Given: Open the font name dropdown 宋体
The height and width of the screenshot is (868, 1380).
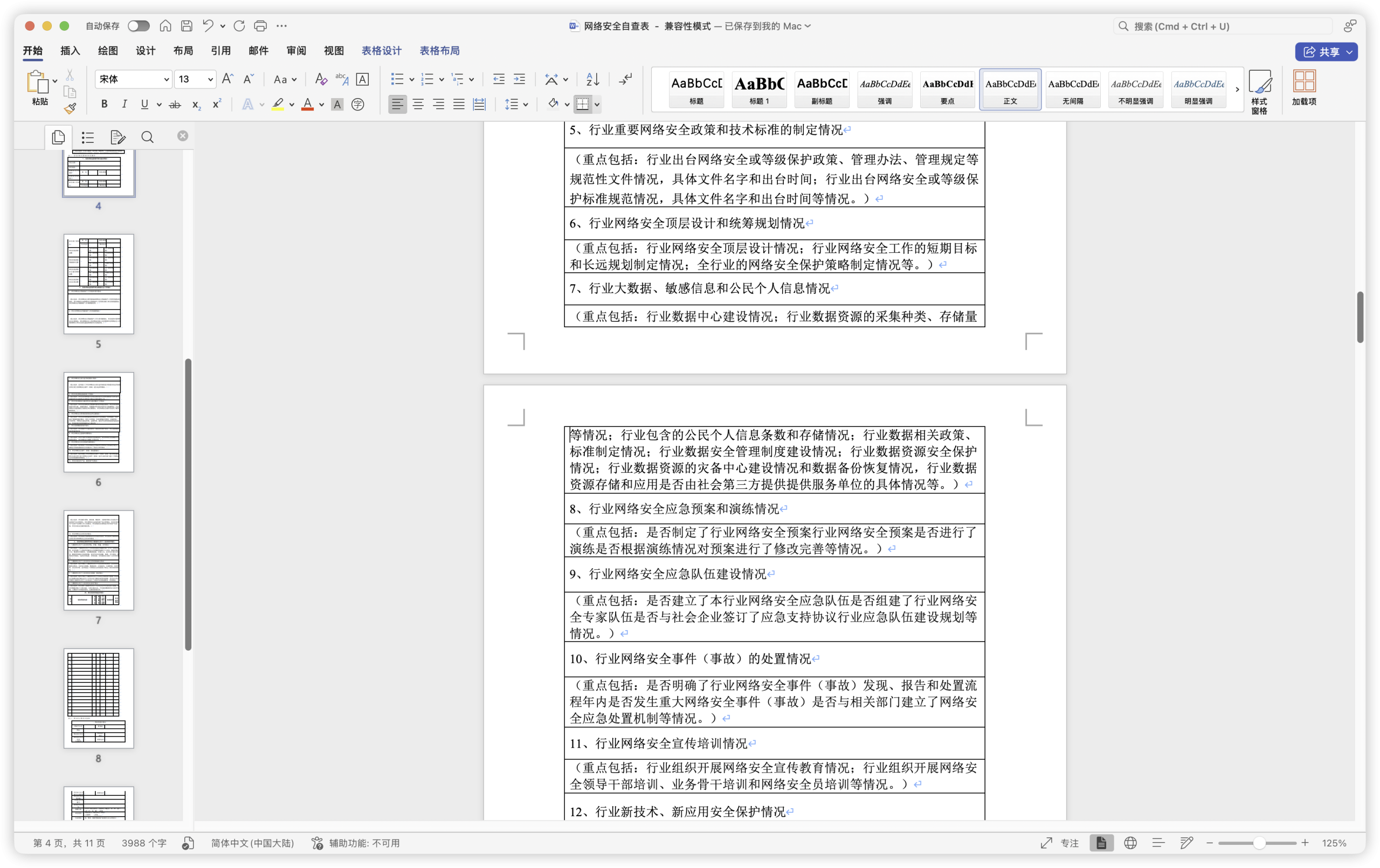Looking at the screenshot, I should 166,79.
